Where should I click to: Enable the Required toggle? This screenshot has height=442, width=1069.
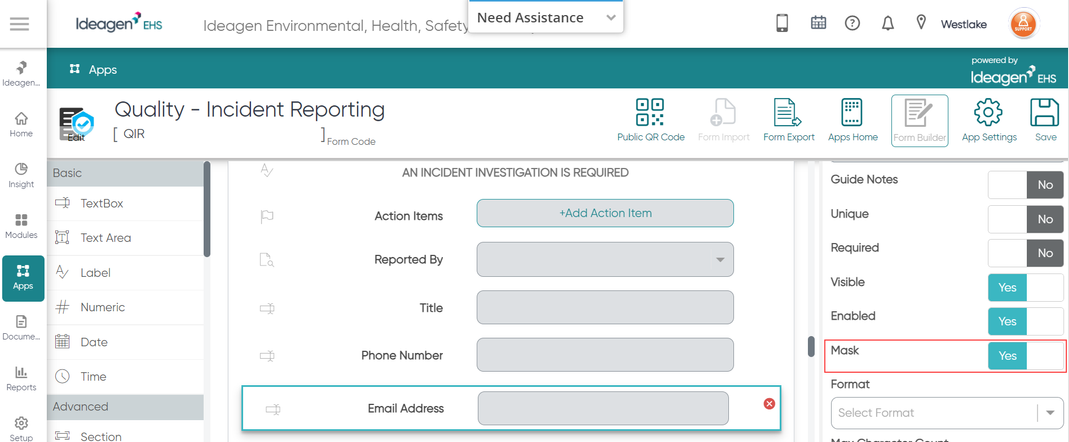tap(1026, 253)
